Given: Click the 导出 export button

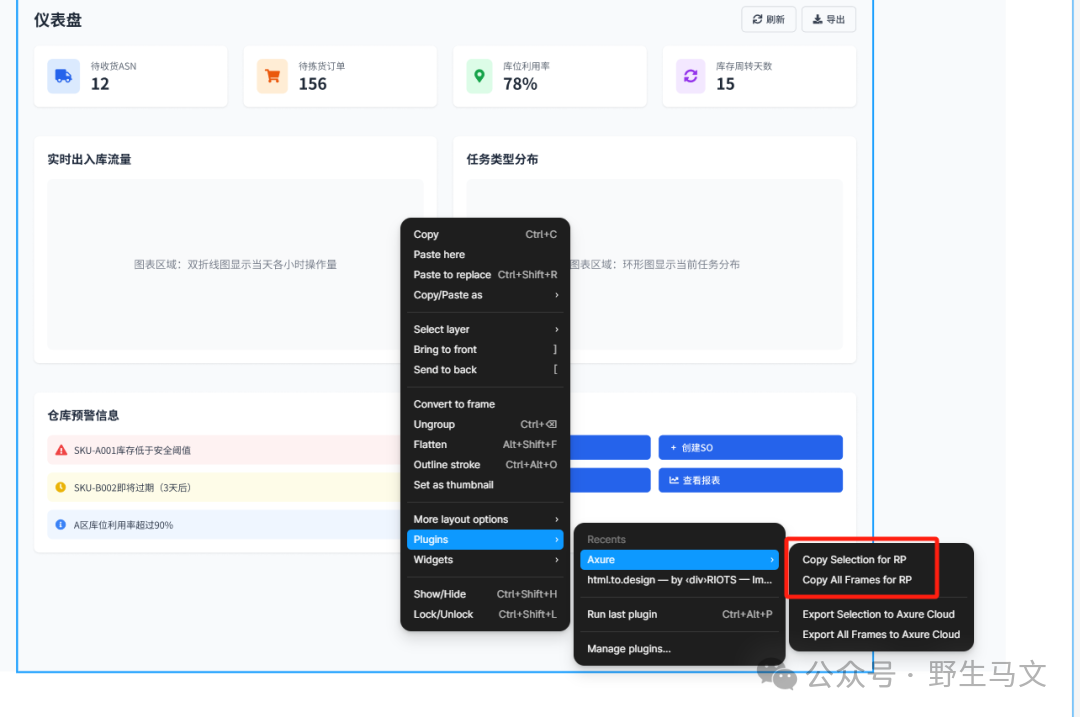Looking at the screenshot, I should coord(828,19).
